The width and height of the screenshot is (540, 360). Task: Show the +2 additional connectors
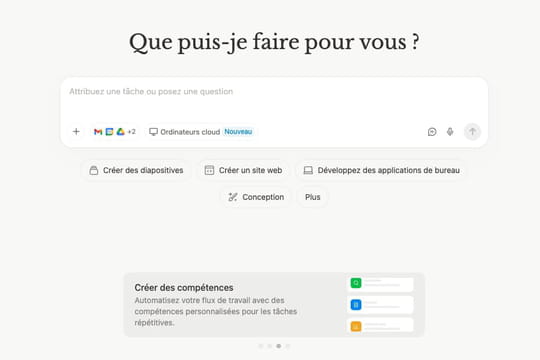click(132, 132)
